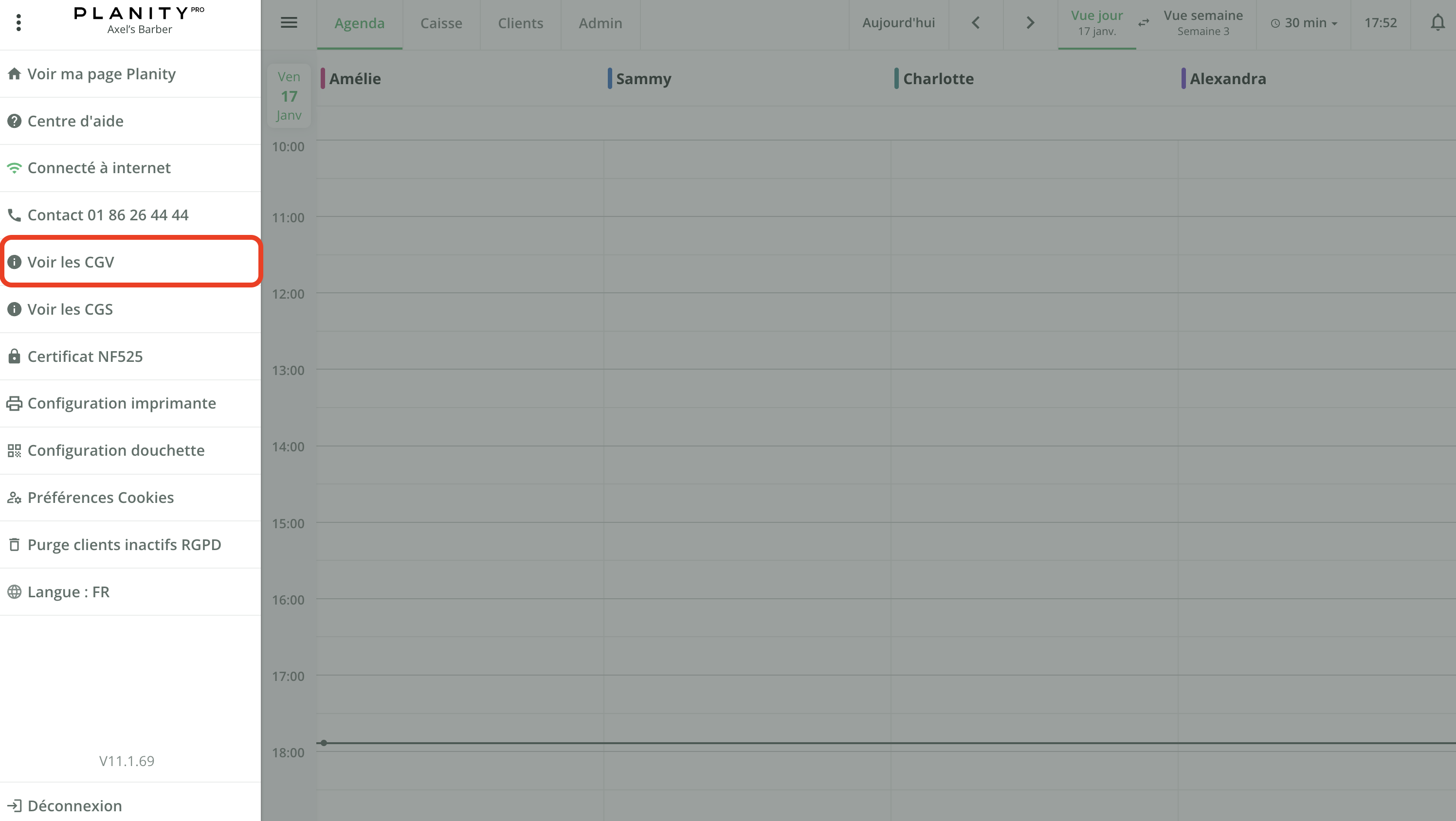This screenshot has height=821, width=1456.
Task: Open Configuration imprimante printer entry
Action: [x=122, y=403]
